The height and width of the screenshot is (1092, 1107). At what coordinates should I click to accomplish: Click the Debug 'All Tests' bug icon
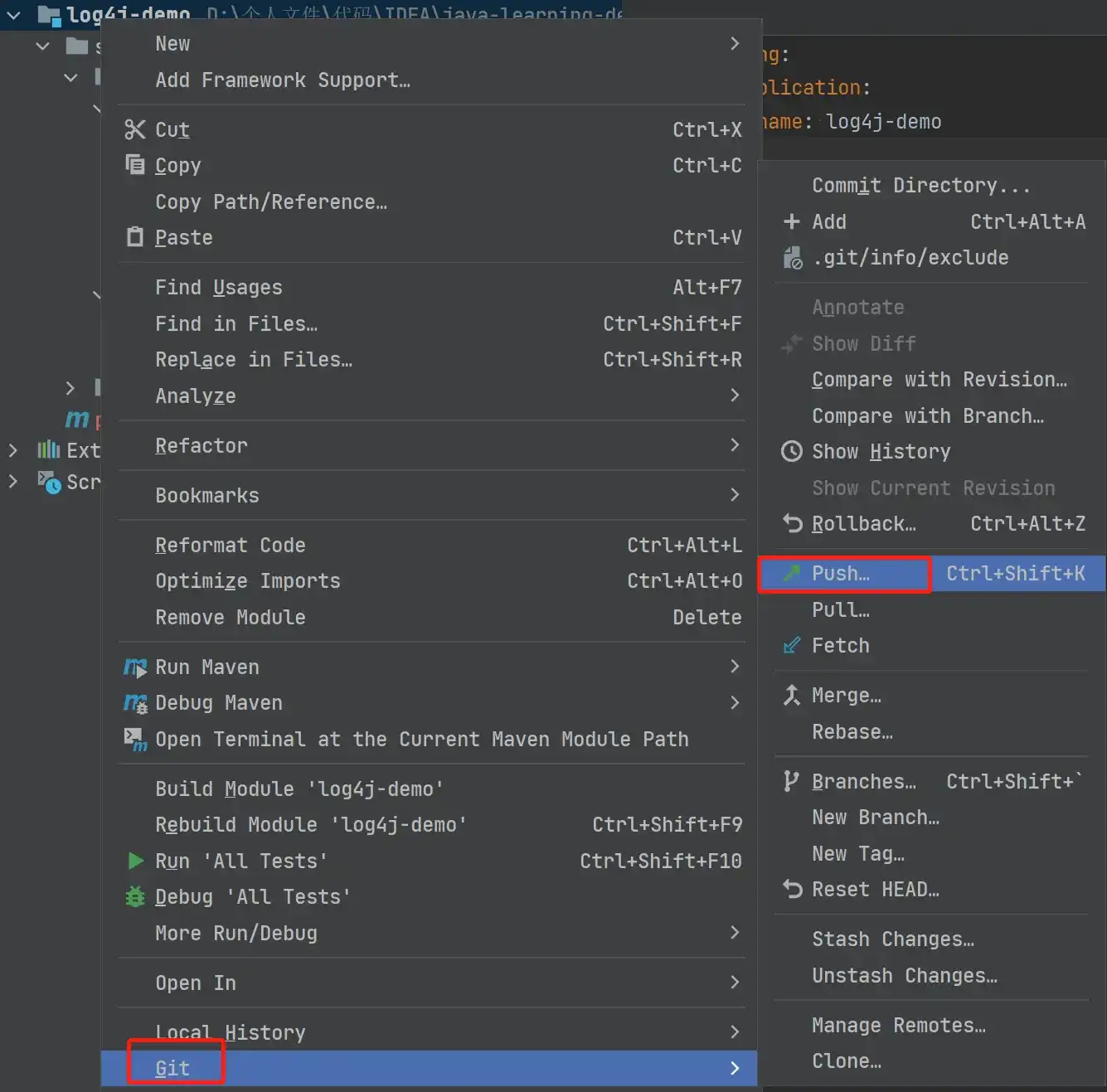pos(135,896)
